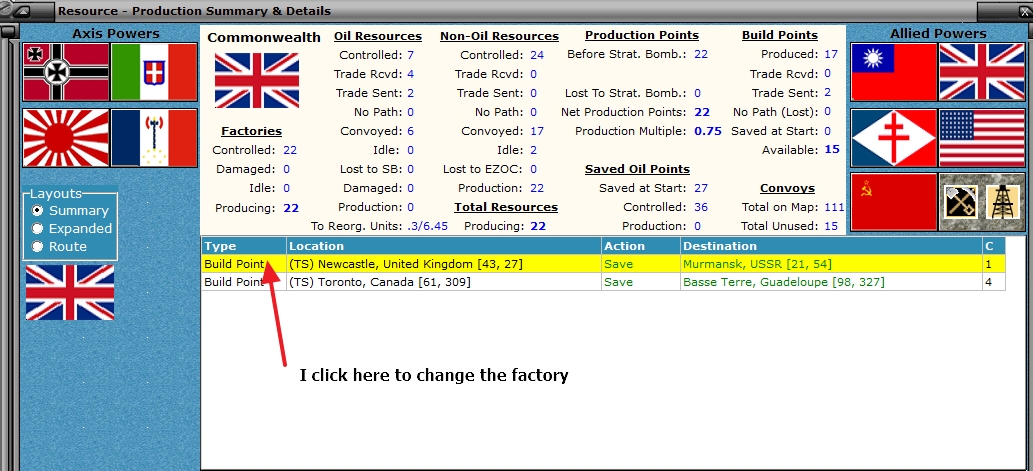
Task: Select the Japanese rising sun flag
Action: coord(66,138)
